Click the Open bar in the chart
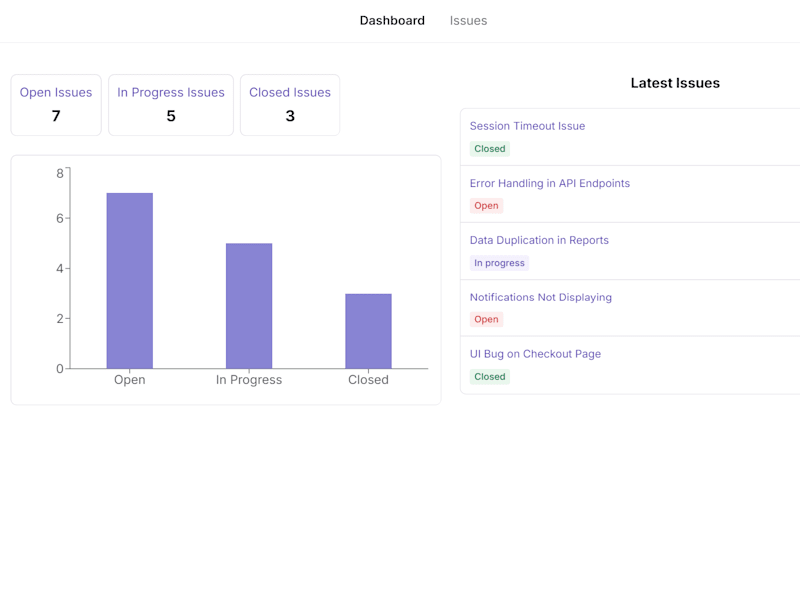This screenshot has width=800, height=600. [130, 281]
